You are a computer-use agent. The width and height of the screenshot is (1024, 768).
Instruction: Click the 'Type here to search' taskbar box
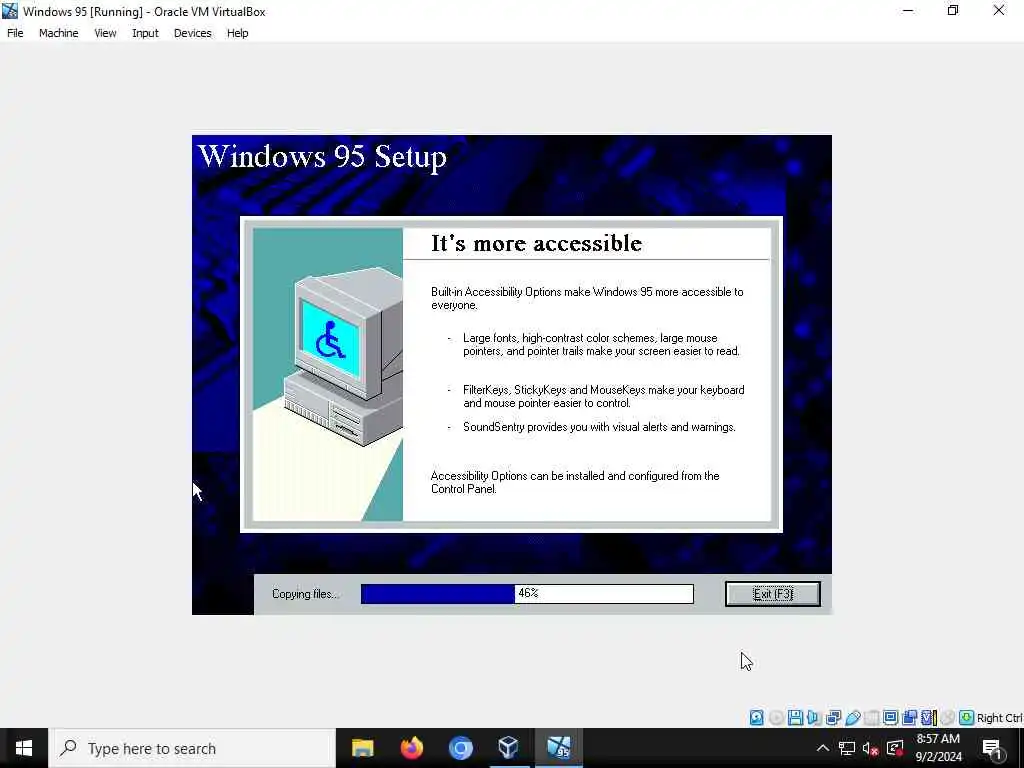pos(192,748)
